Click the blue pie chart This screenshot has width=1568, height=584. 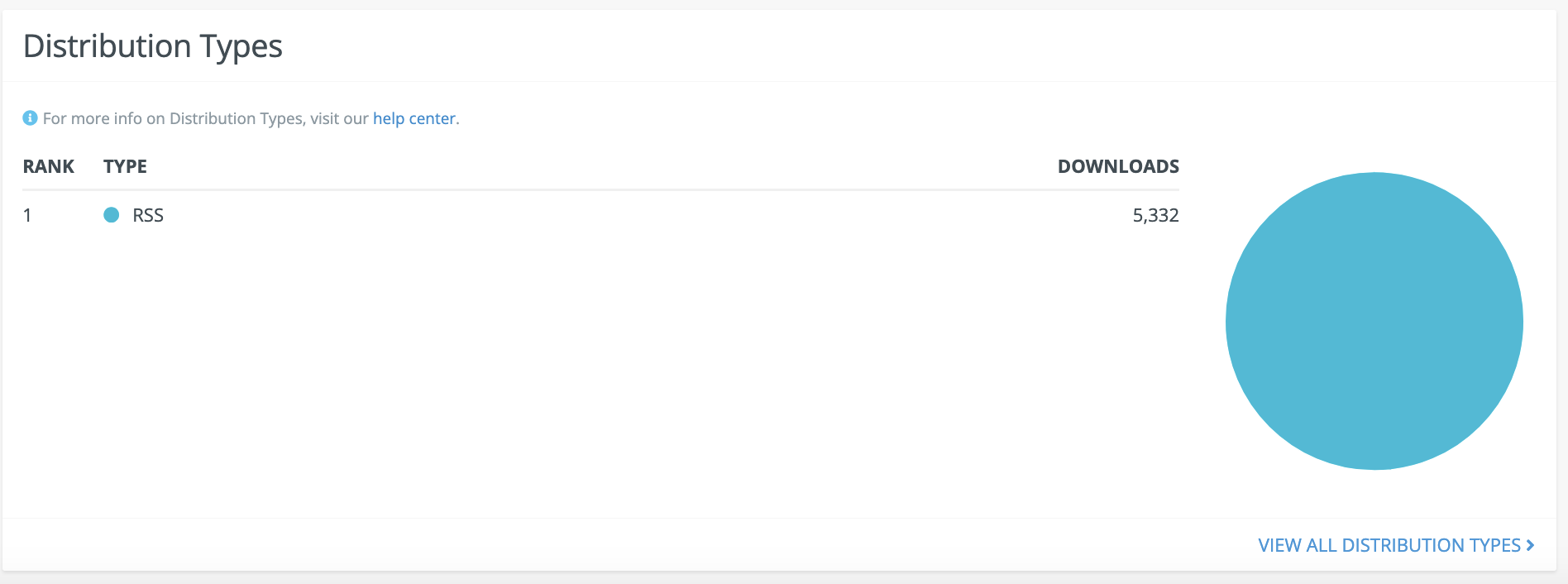tap(1374, 321)
